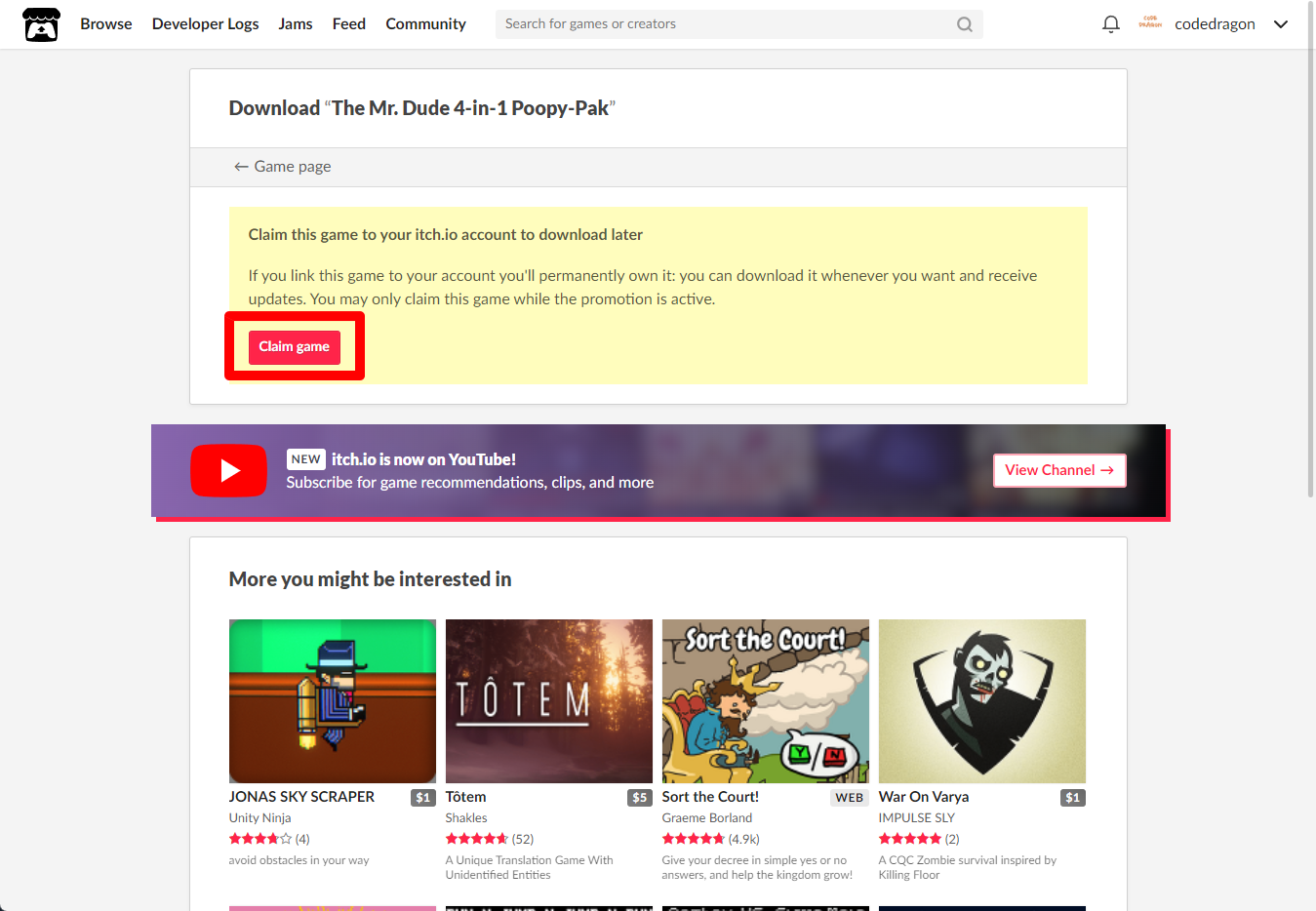Claim the game with the red button

[x=295, y=347]
